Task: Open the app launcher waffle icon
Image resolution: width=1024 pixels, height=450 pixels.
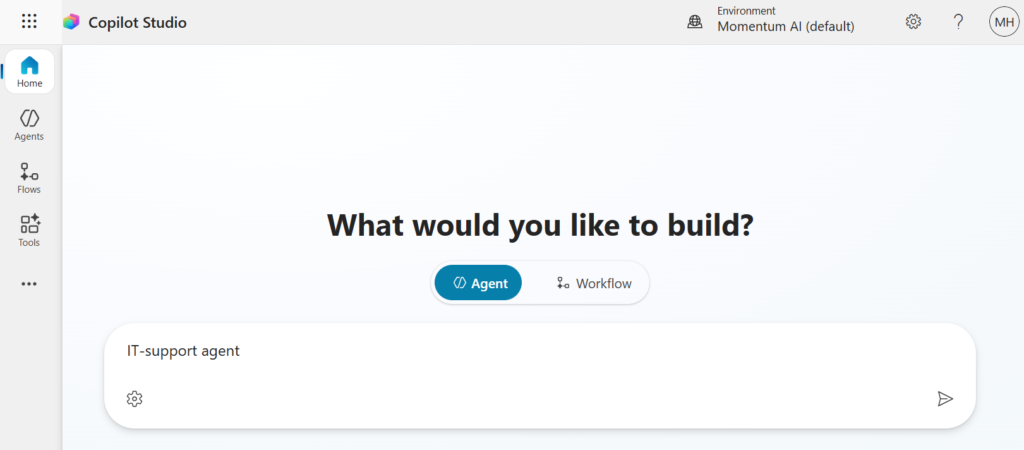Action: coord(29,21)
